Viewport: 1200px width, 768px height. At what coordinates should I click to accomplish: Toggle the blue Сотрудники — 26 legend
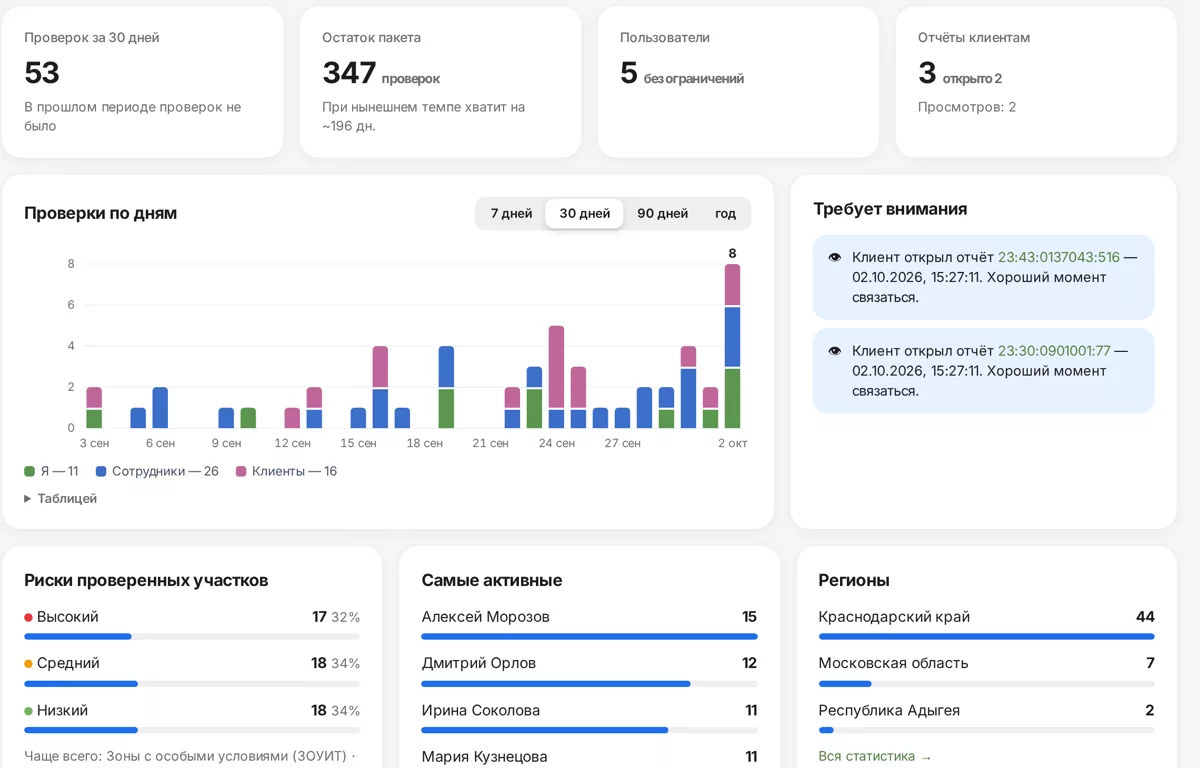(x=157, y=471)
